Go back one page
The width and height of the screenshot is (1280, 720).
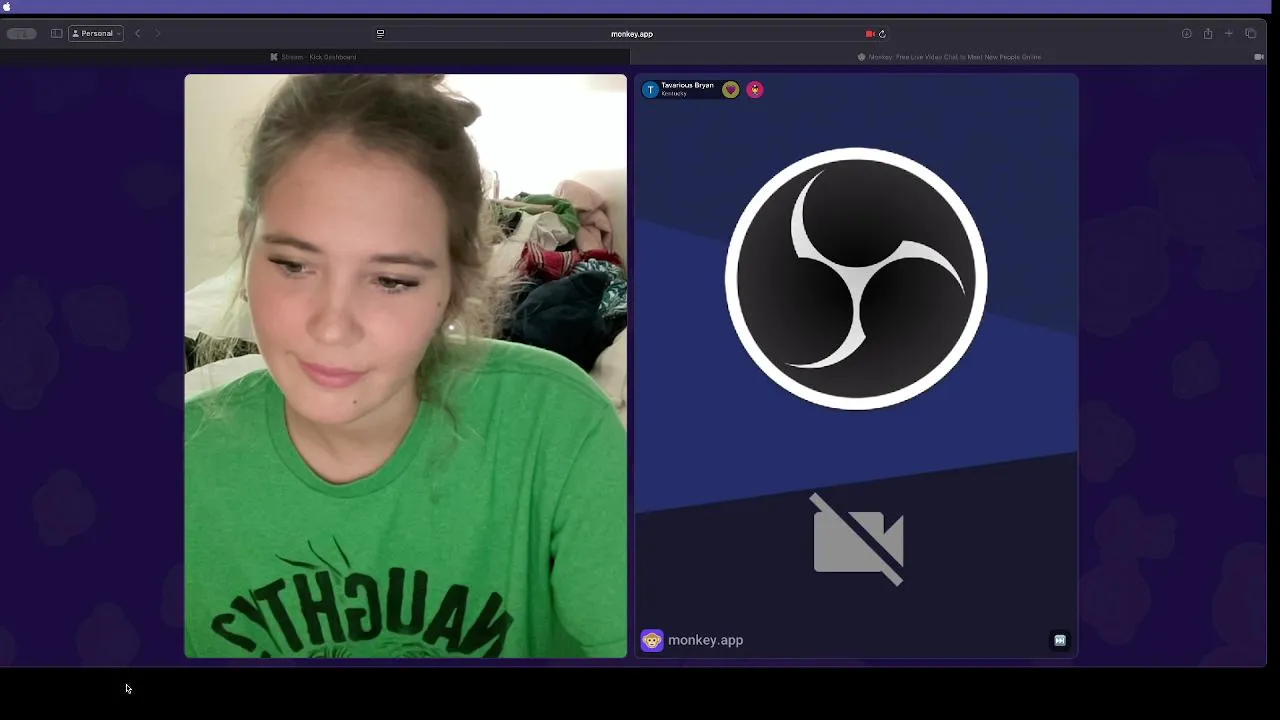[x=138, y=33]
